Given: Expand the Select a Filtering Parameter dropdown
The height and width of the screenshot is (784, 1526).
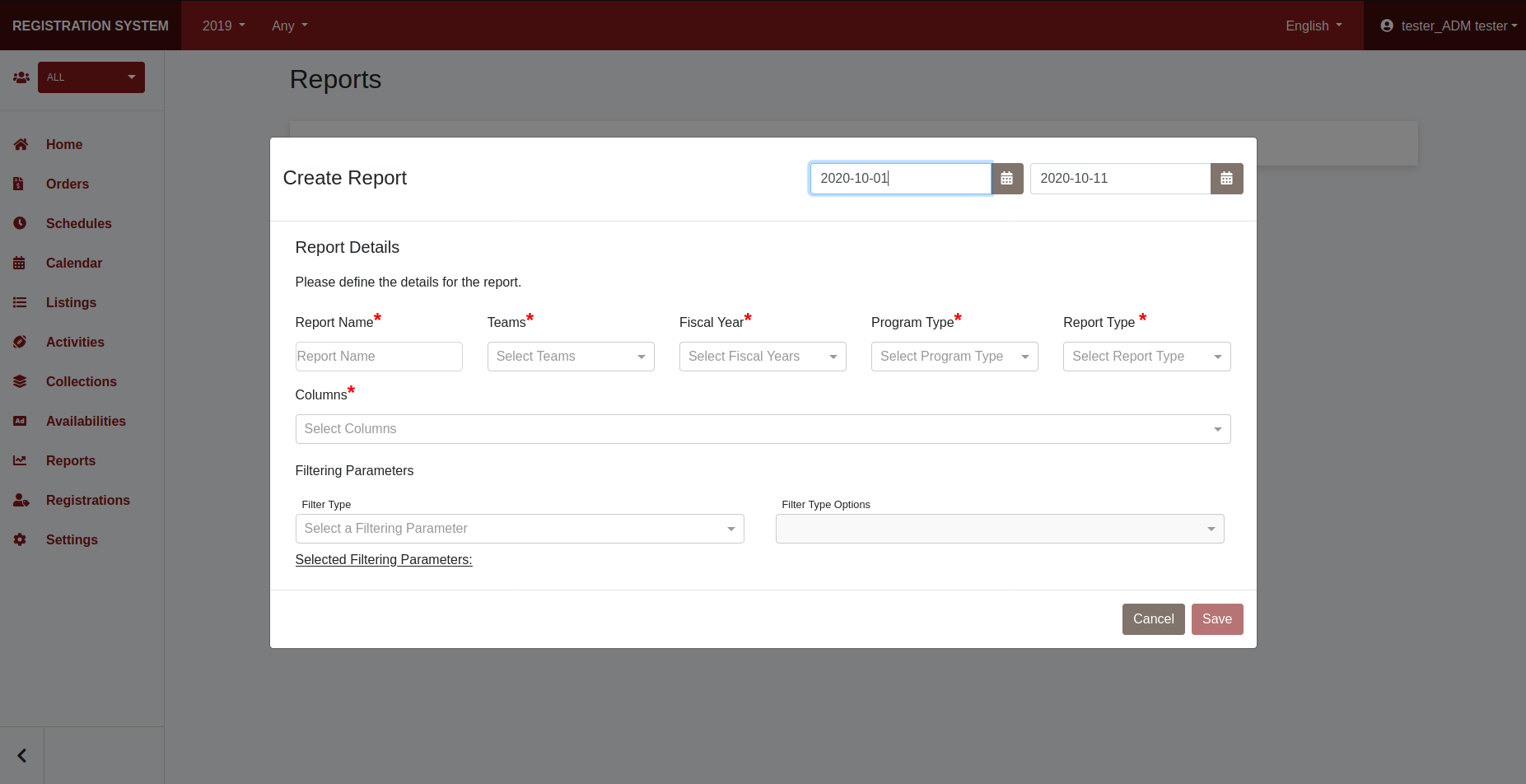Looking at the screenshot, I should pos(519,529).
